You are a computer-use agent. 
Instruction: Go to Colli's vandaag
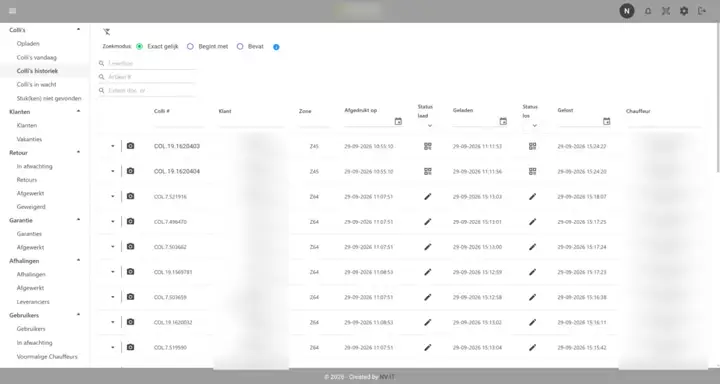37,57
